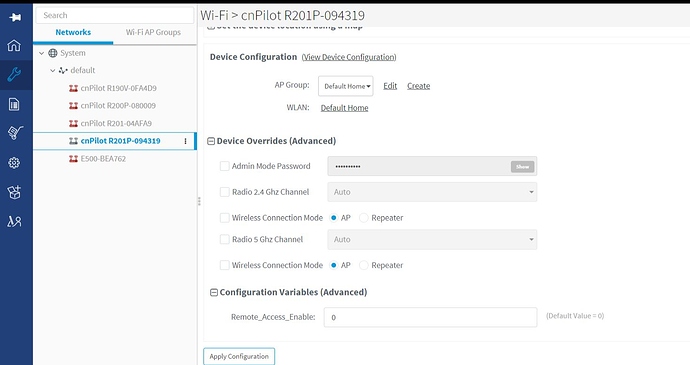
Task: Open the services box icon
Action: [14, 192]
